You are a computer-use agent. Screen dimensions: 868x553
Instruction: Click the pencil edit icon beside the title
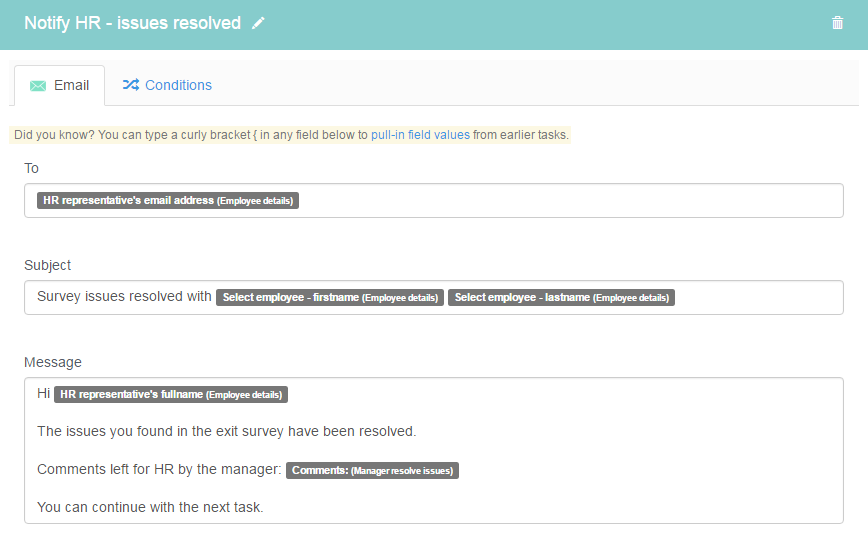(x=258, y=23)
